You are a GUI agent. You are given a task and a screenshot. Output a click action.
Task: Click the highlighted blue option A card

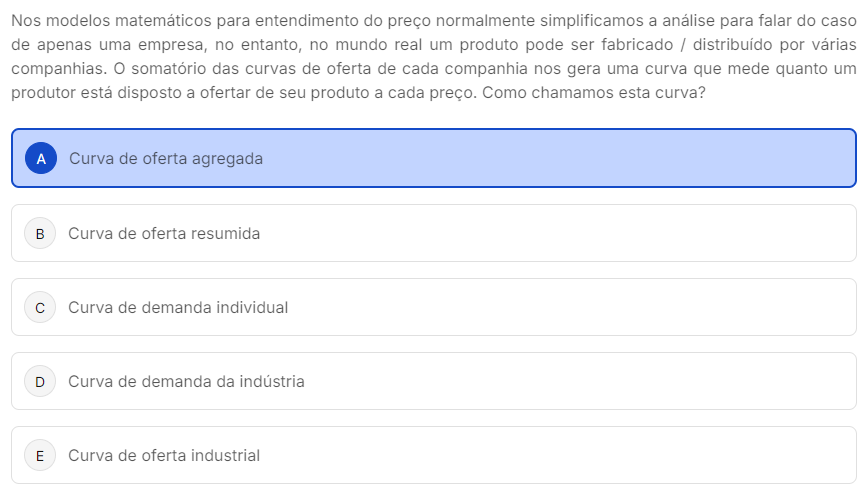tap(434, 158)
